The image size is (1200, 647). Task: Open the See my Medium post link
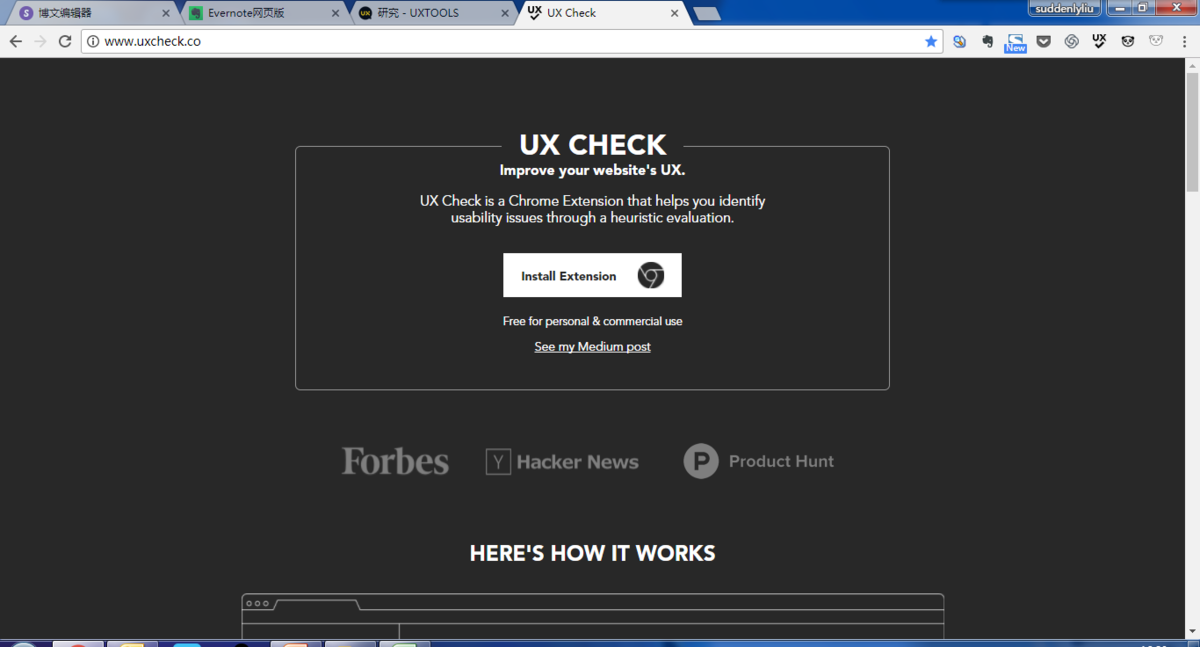(x=592, y=347)
